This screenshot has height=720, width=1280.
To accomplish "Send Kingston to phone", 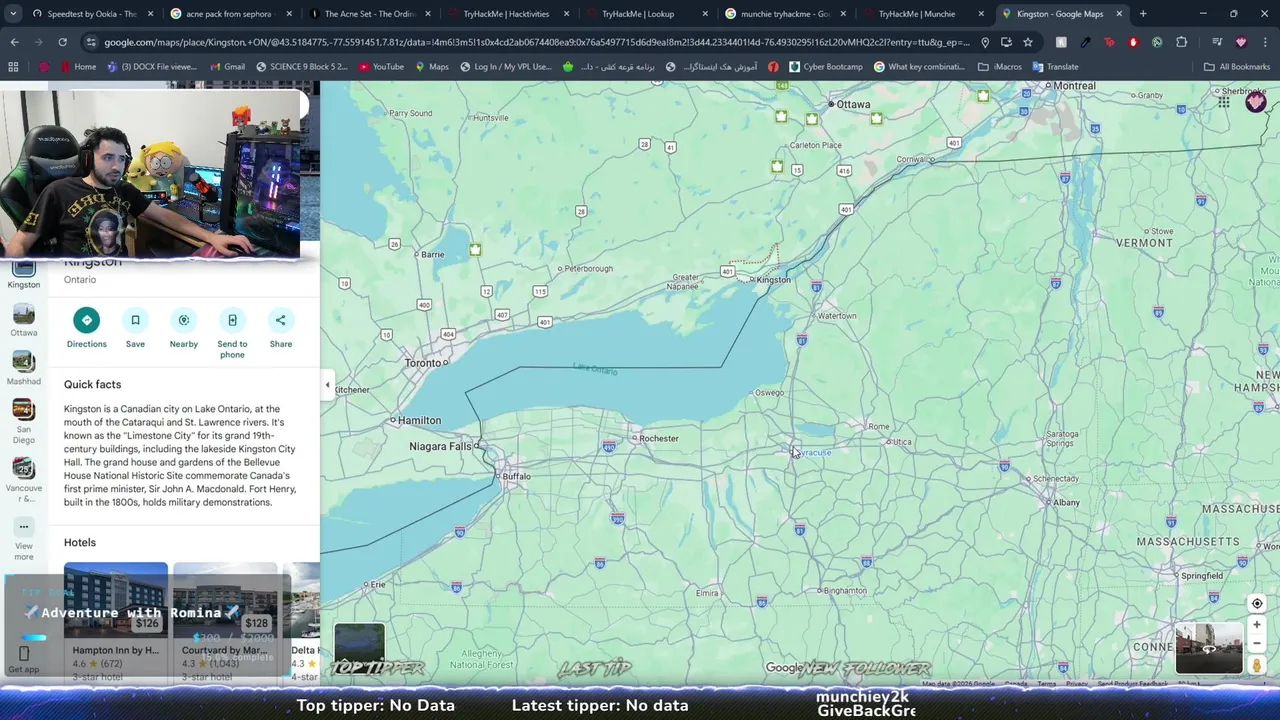I will (232, 333).
